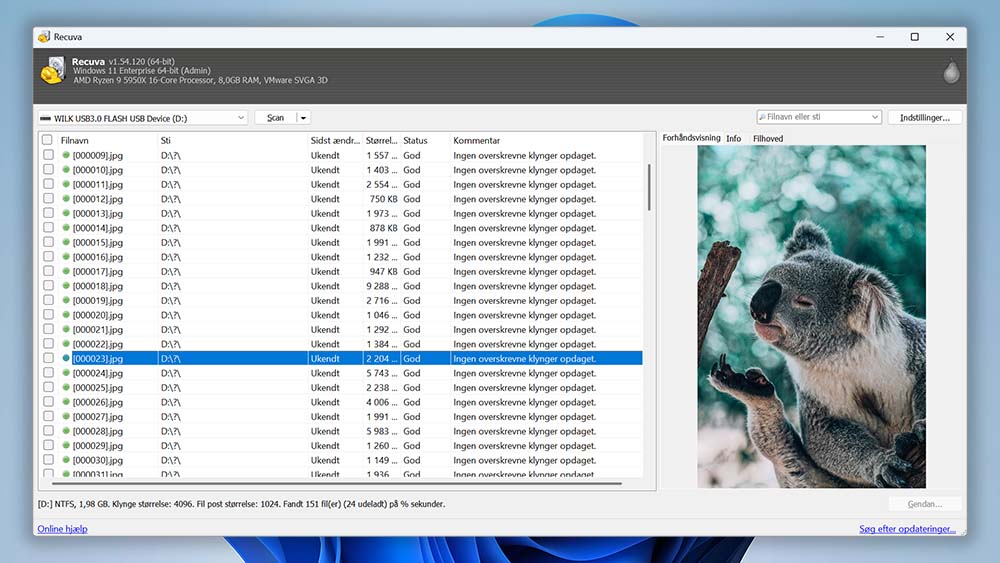This screenshot has width=1000, height=563.
Task: Sort by the Filnavn column header
Action: 75,140
